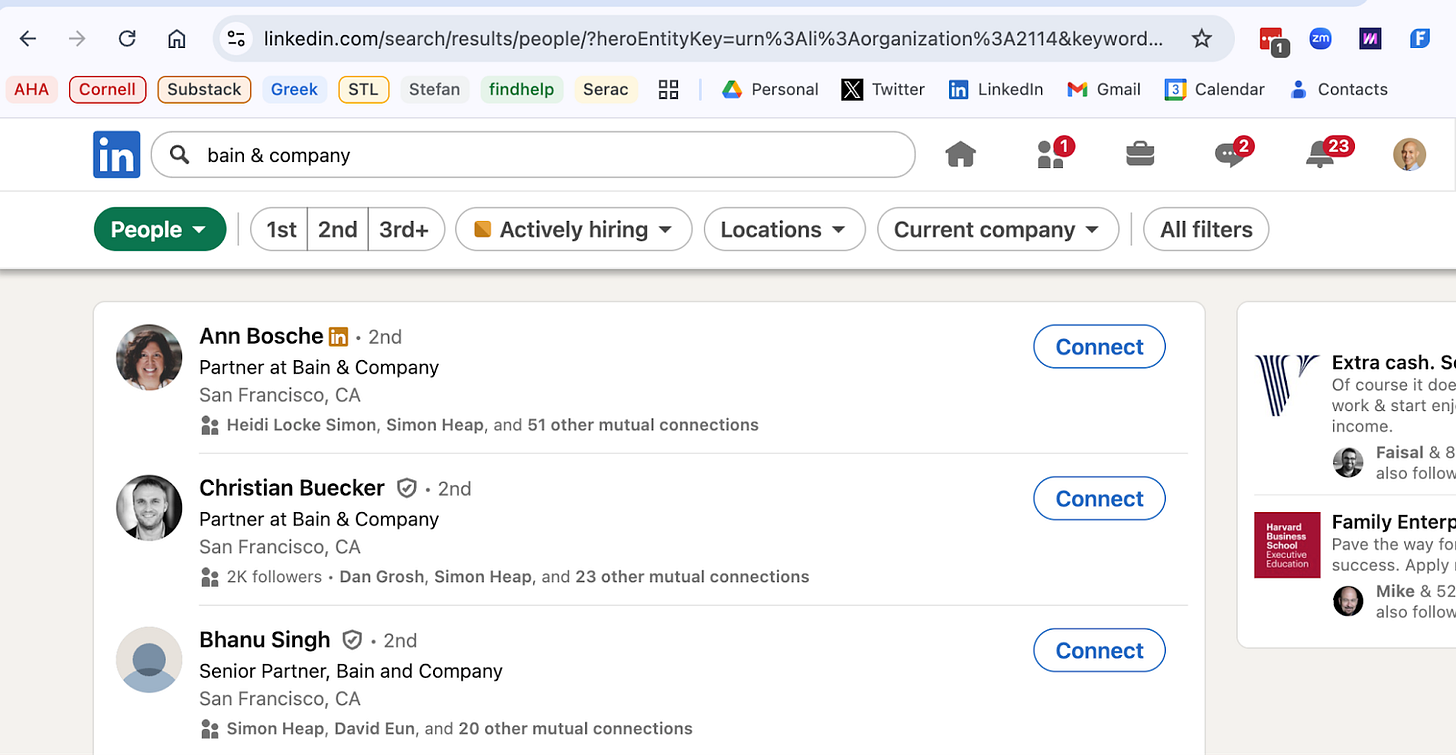The image size is (1456, 755).
Task: Open the STL bookmark
Action: pyautogui.click(x=363, y=89)
